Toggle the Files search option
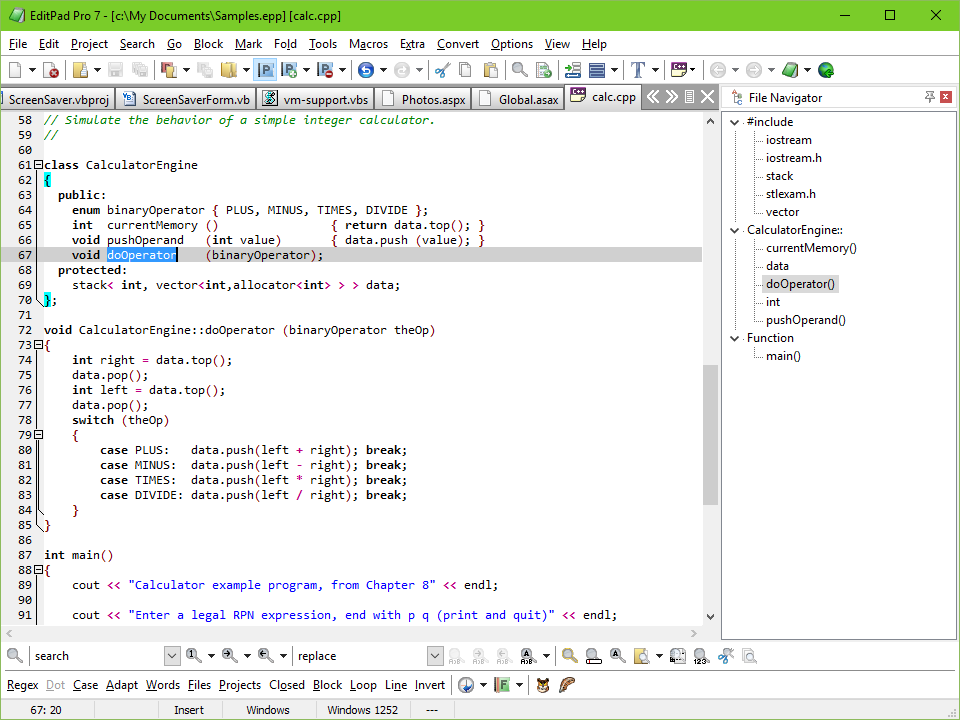960x720 pixels. coord(199,684)
